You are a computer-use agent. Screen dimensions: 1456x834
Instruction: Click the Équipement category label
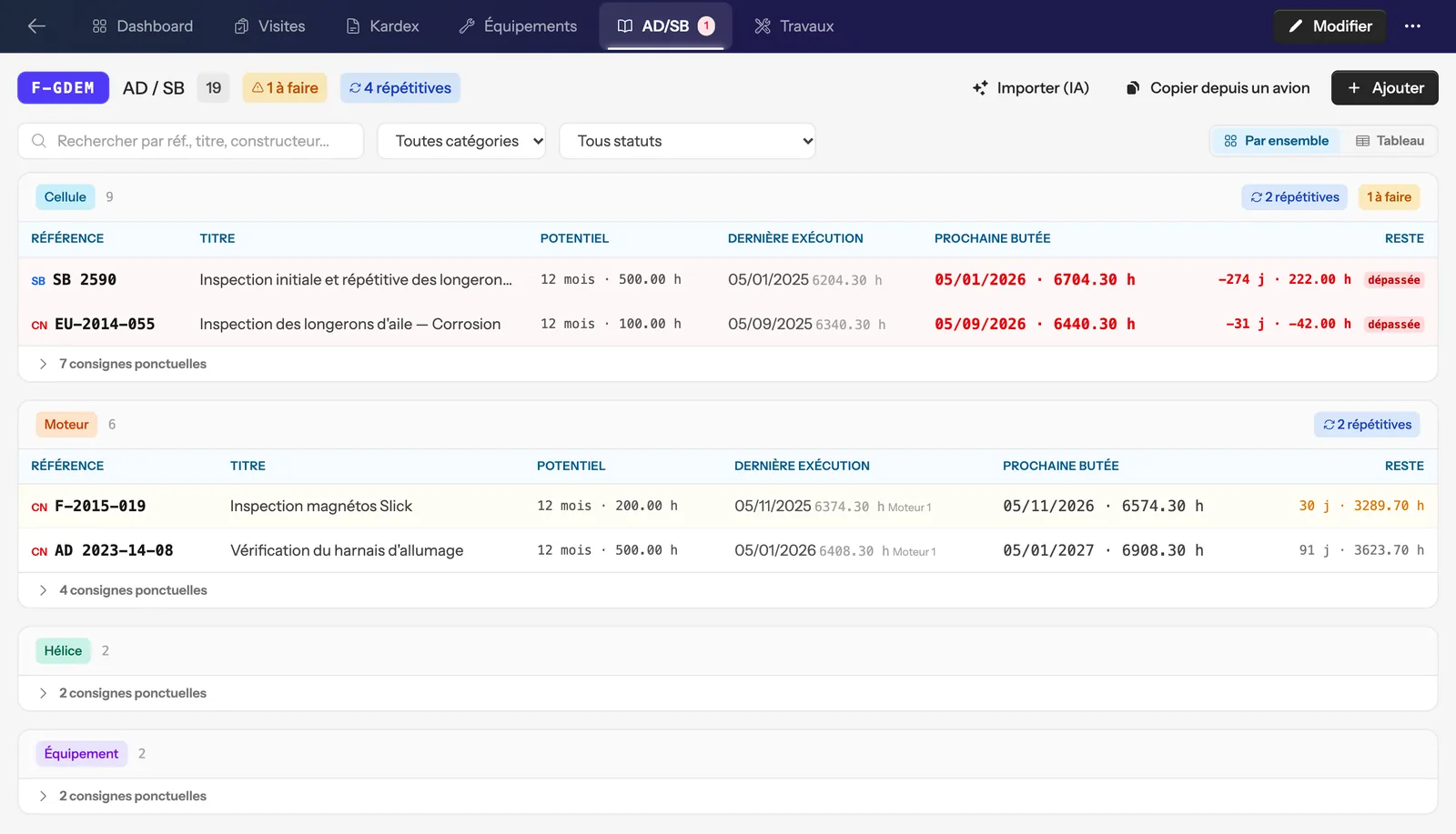tap(81, 754)
